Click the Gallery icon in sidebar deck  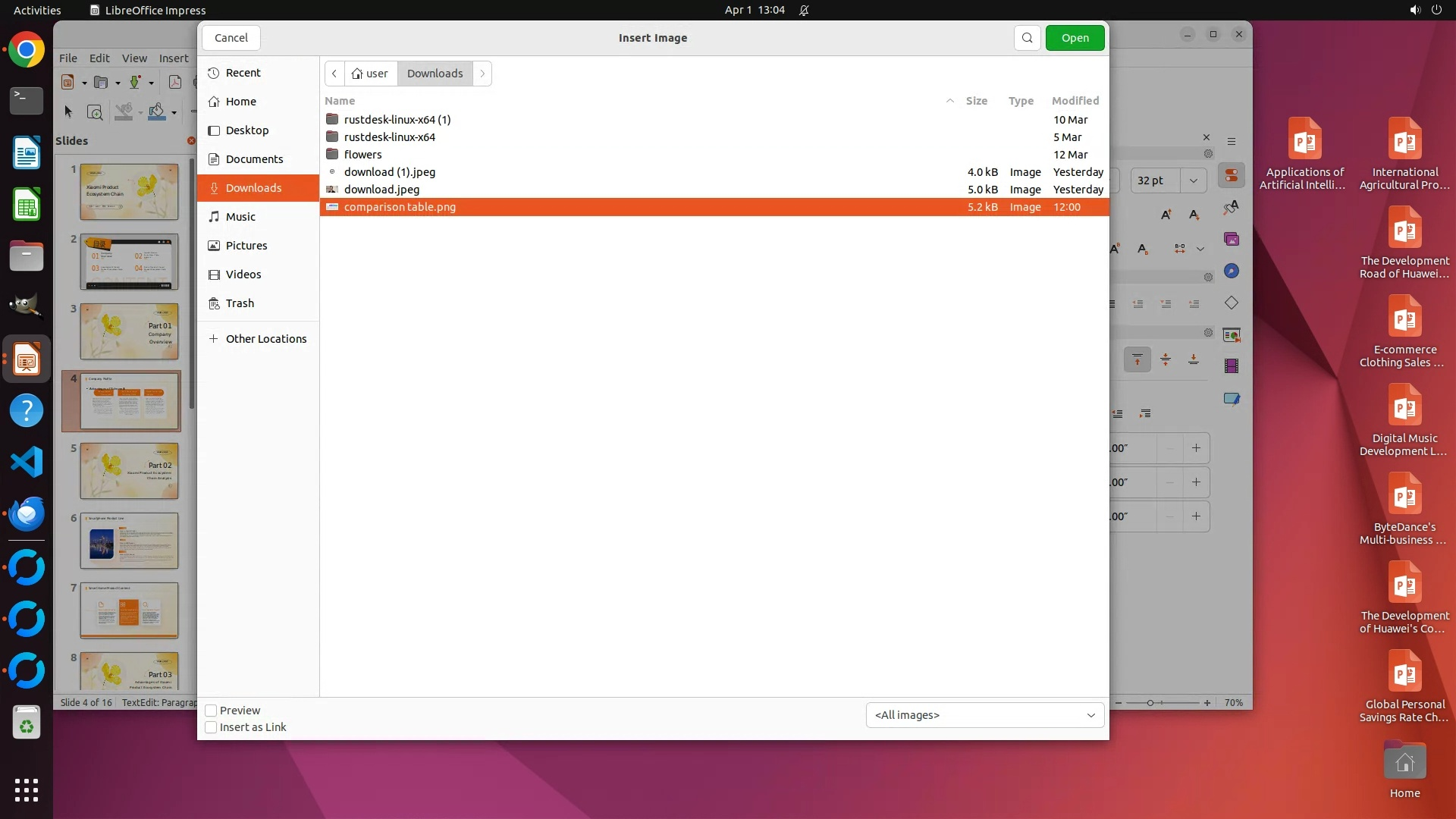click(x=1232, y=240)
